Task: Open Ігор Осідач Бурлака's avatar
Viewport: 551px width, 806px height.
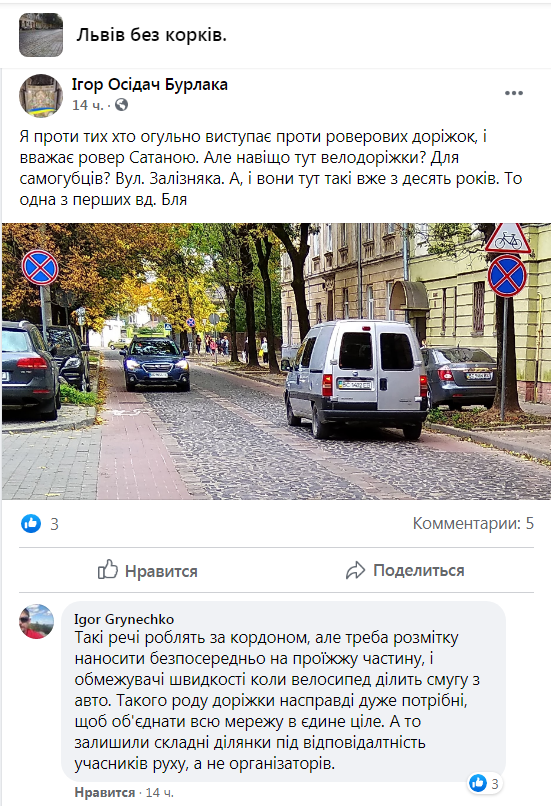Action: [x=41, y=96]
